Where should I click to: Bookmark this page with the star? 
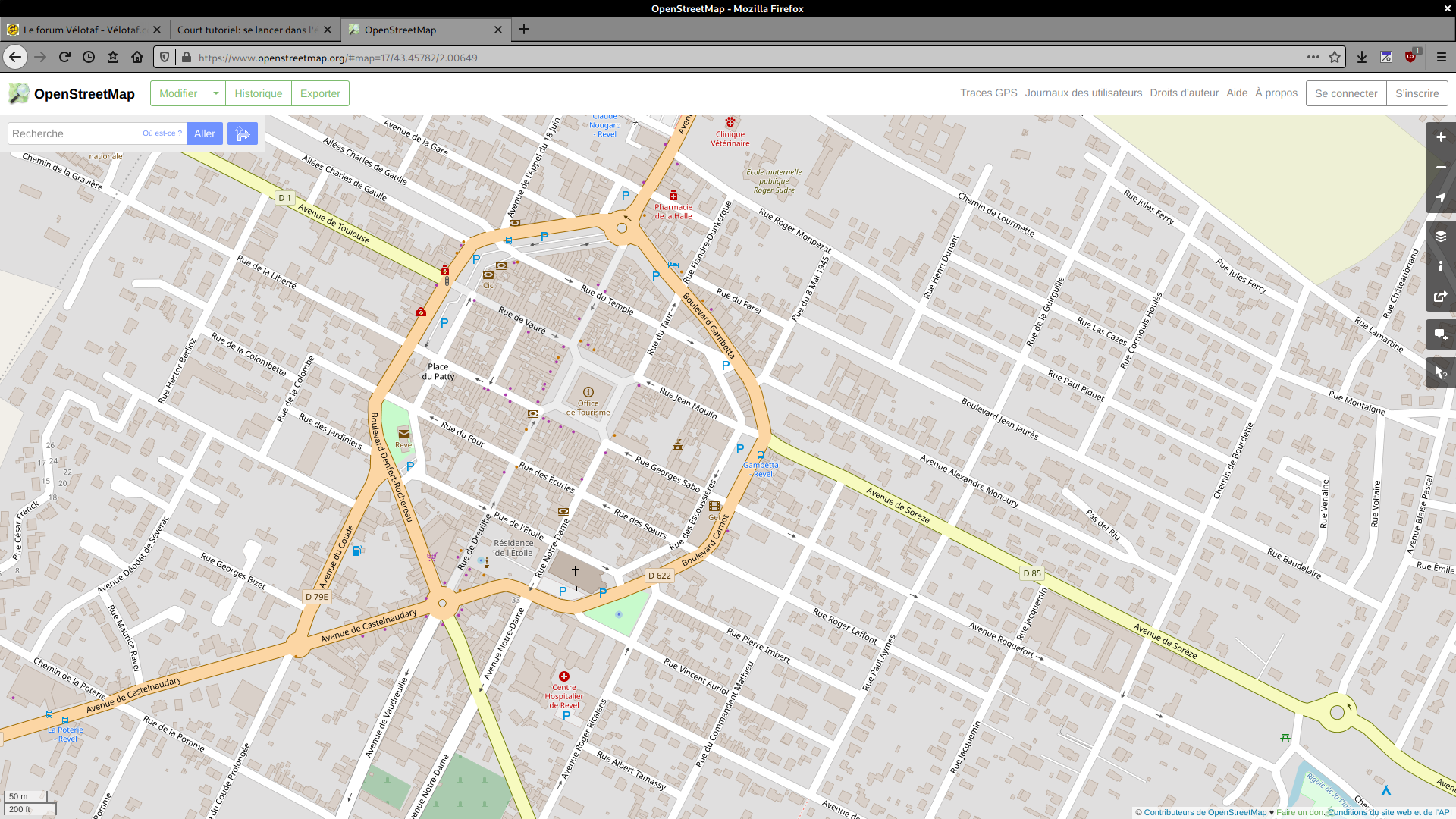[1335, 57]
